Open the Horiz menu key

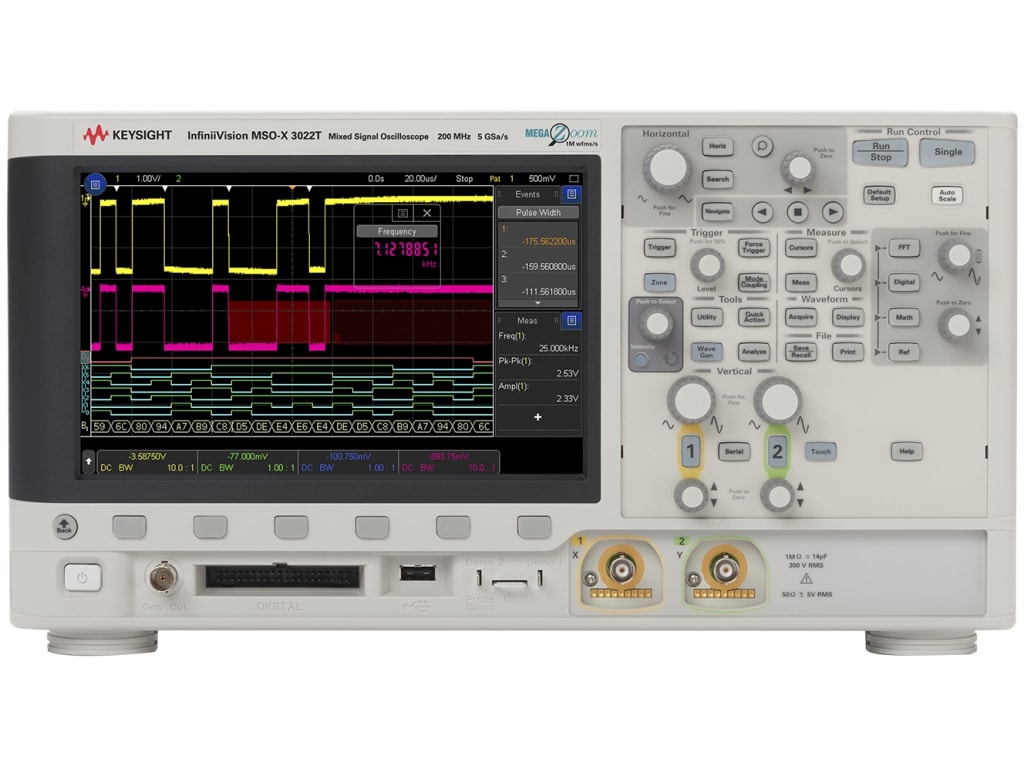click(717, 146)
